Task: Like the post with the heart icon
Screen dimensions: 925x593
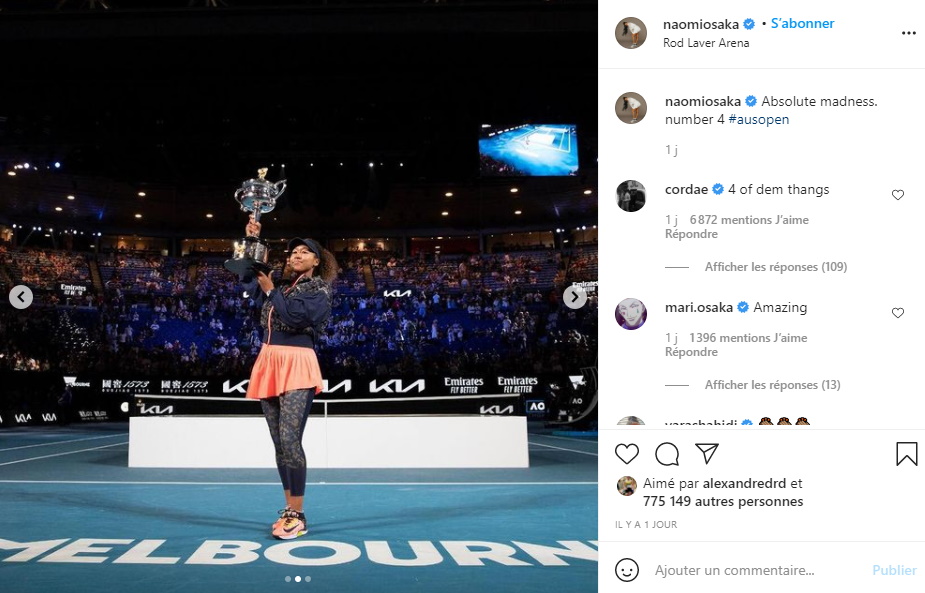Action: pyautogui.click(x=626, y=454)
